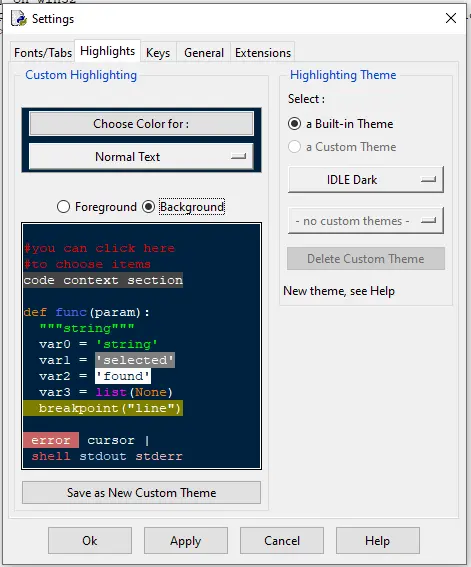Image resolution: width=471 pixels, height=567 pixels.
Task: Cancel the Settings dialog
Action: tap(282, 541)
